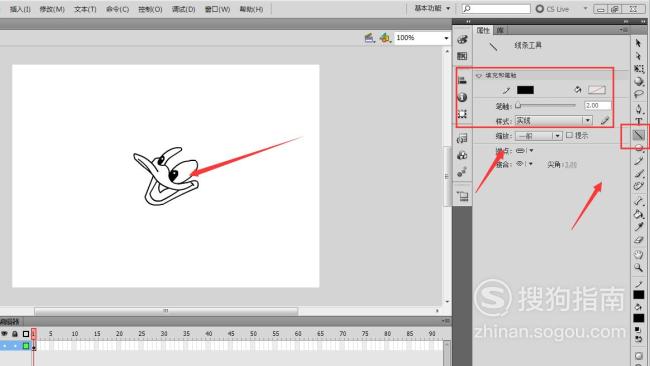Select the Paint Bucket tool
Viewport: 650px width, 366px height.
[x=638, y=214]
